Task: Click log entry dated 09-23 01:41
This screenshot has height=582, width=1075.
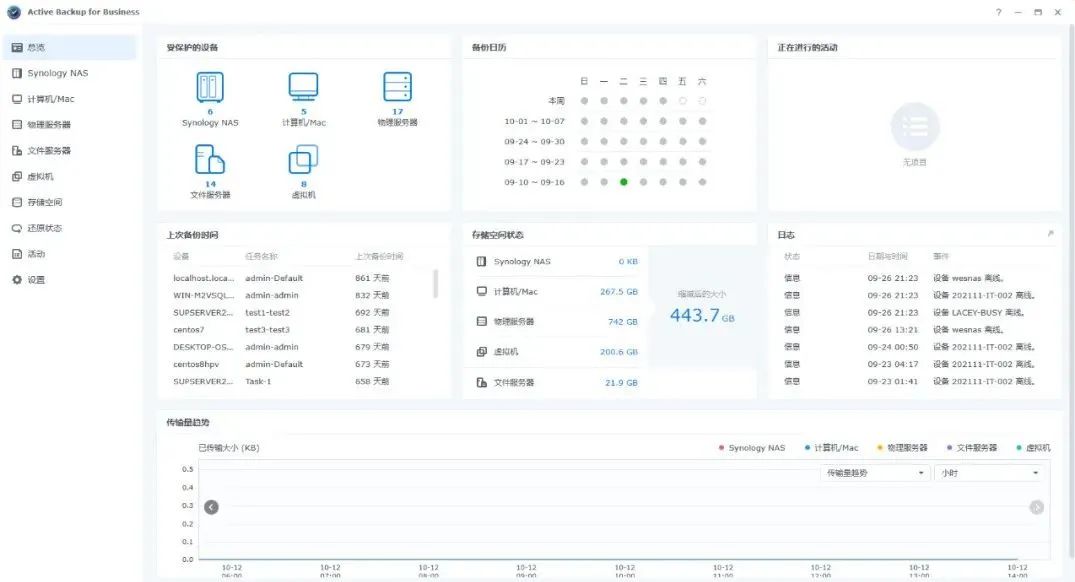Action: click(915, 381)
